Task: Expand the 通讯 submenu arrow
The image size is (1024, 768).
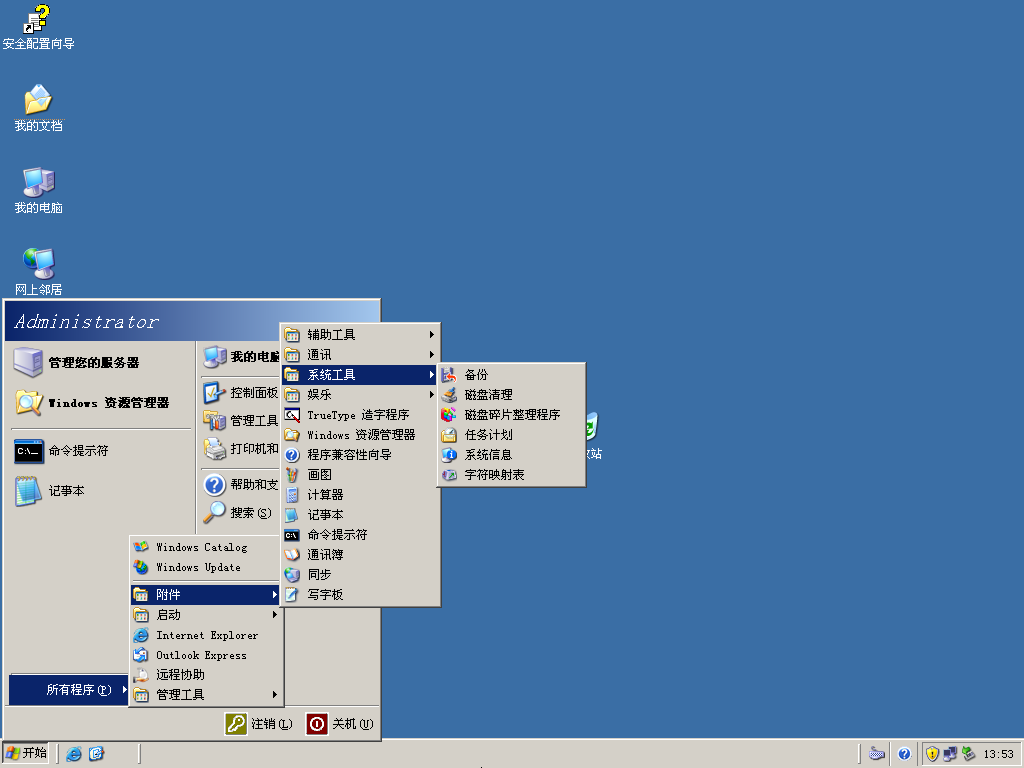Action: pyautogui.click(x=432, y=355)
